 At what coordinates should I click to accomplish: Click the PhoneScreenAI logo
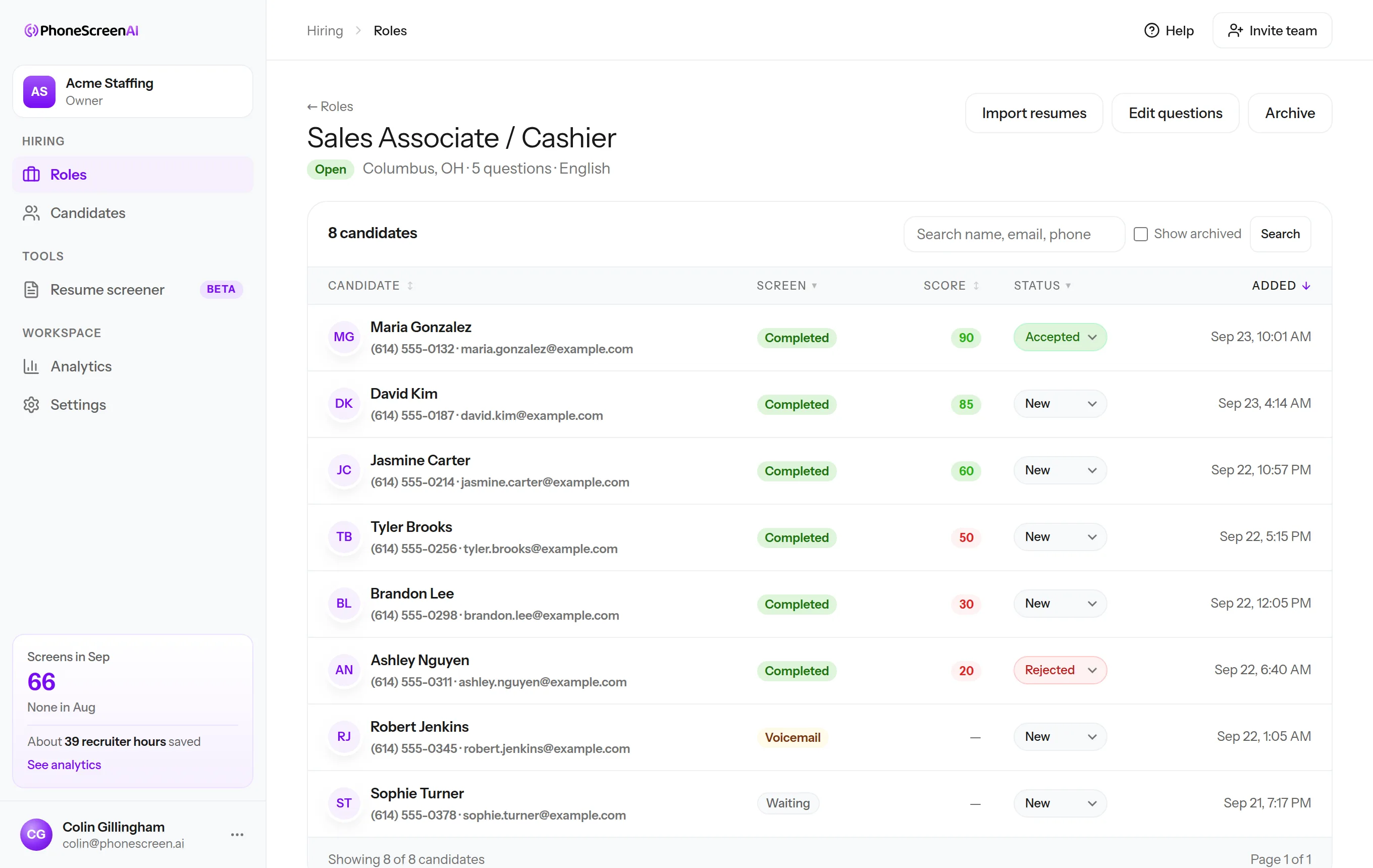pyautogui.click(x=81, y=31)
